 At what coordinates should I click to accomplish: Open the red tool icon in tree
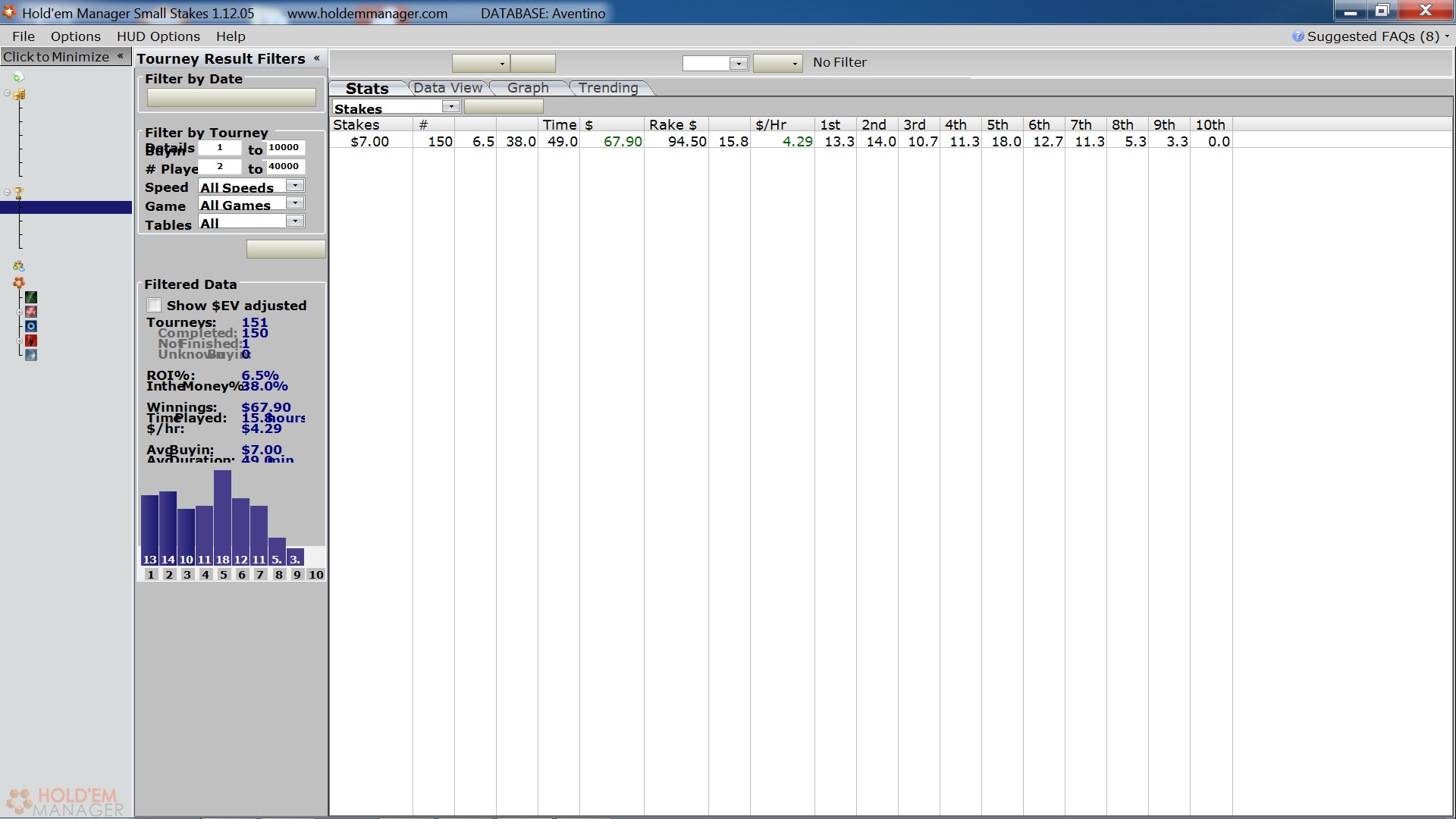[x=31, y=340]
